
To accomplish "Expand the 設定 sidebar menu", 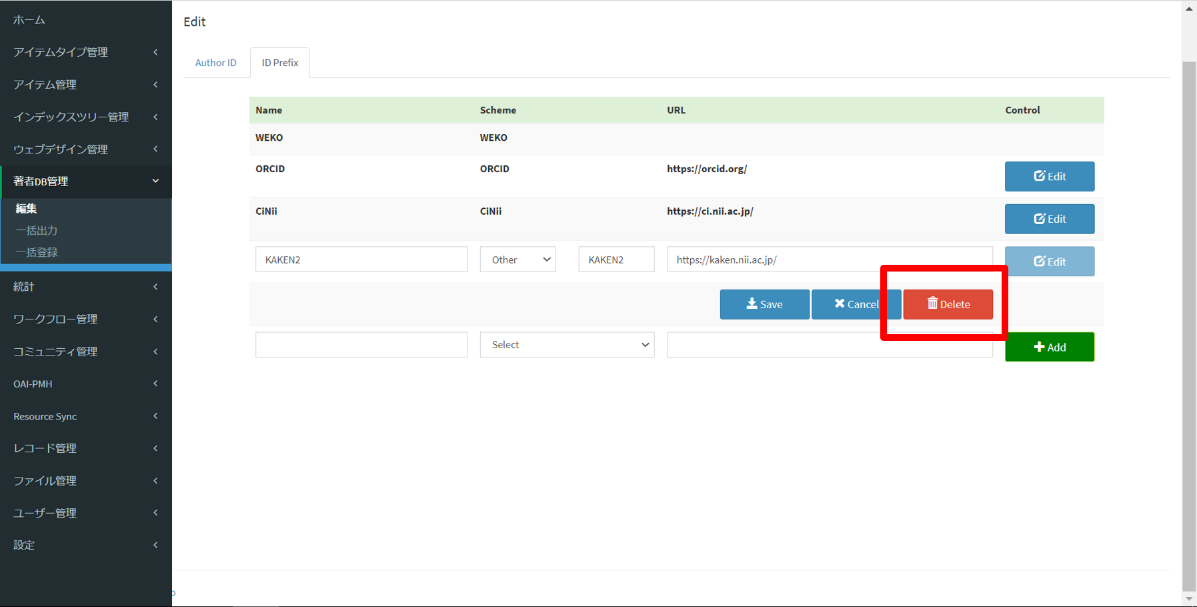I will [85, 545].
